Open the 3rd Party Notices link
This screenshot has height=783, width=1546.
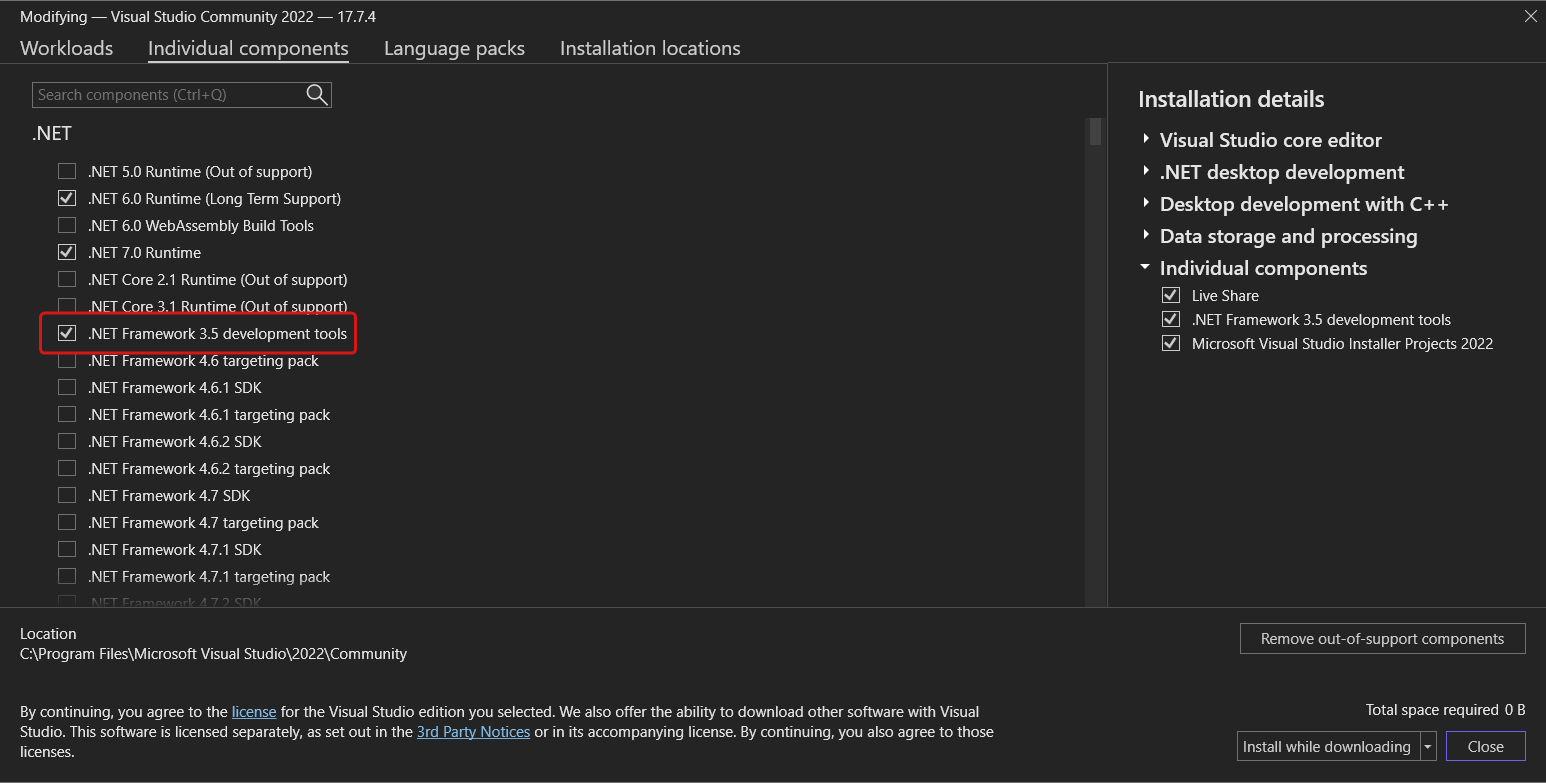tap(473, 732)
